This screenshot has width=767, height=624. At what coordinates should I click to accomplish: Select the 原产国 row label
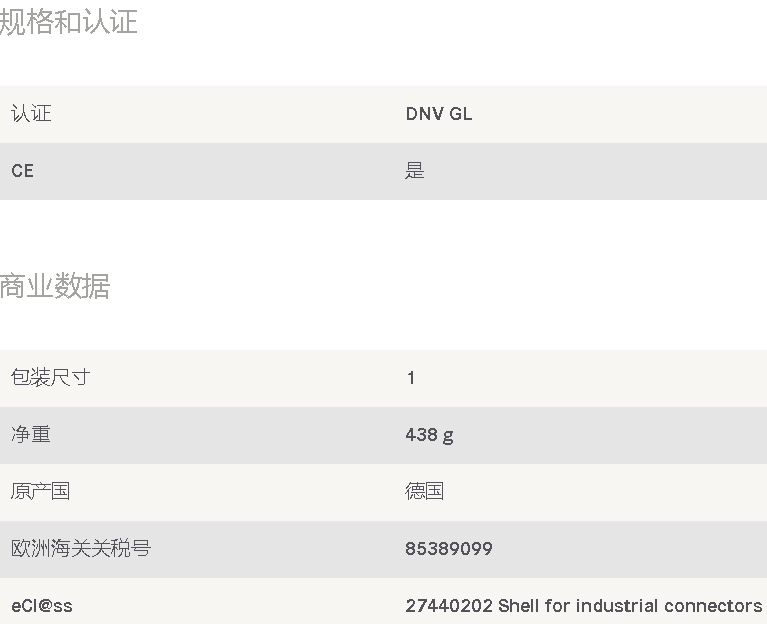point(41,491)
